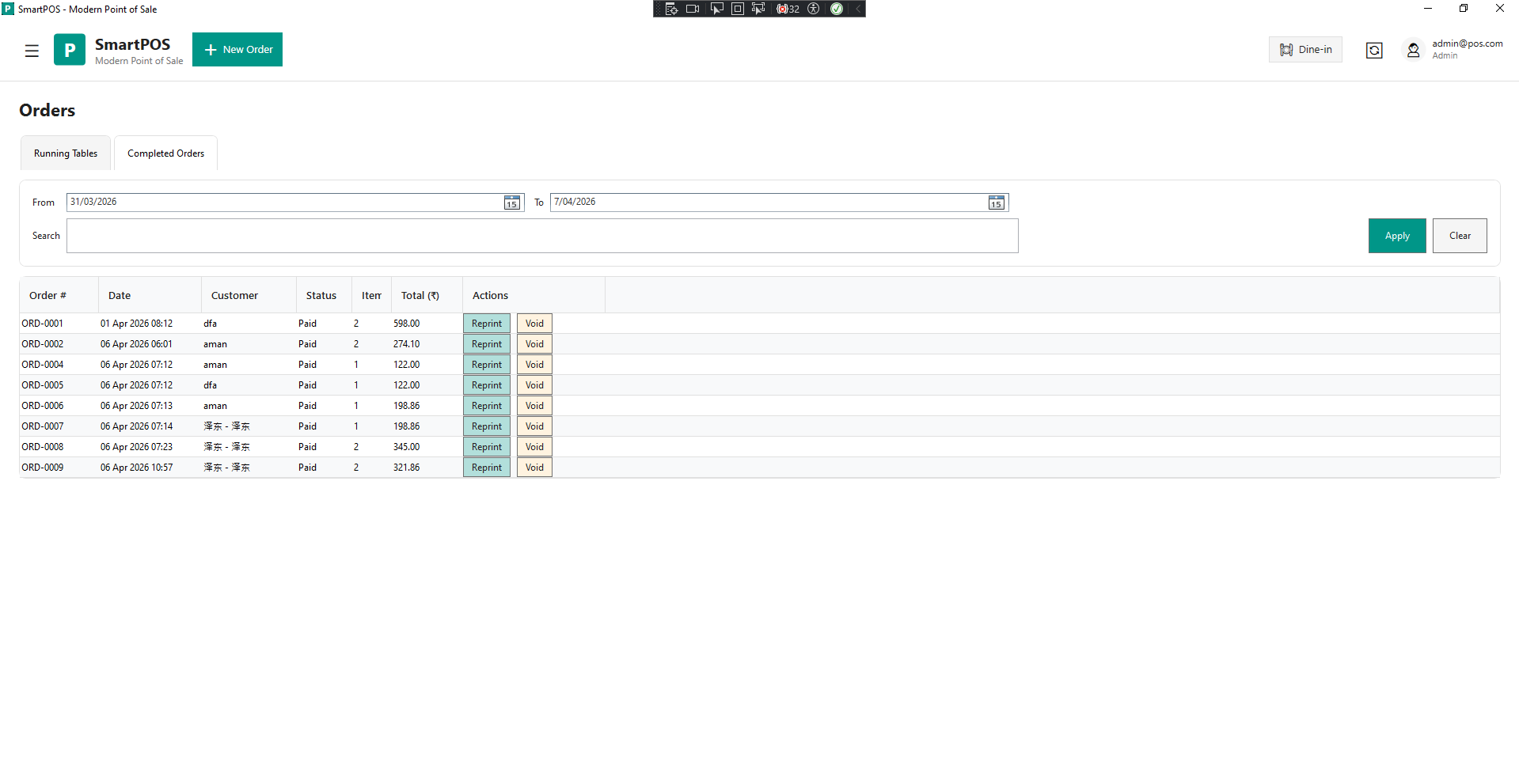The height and width of the screenshot is (784, 1519).
Task: Focus the Search input field
Action: click(542, 236)
